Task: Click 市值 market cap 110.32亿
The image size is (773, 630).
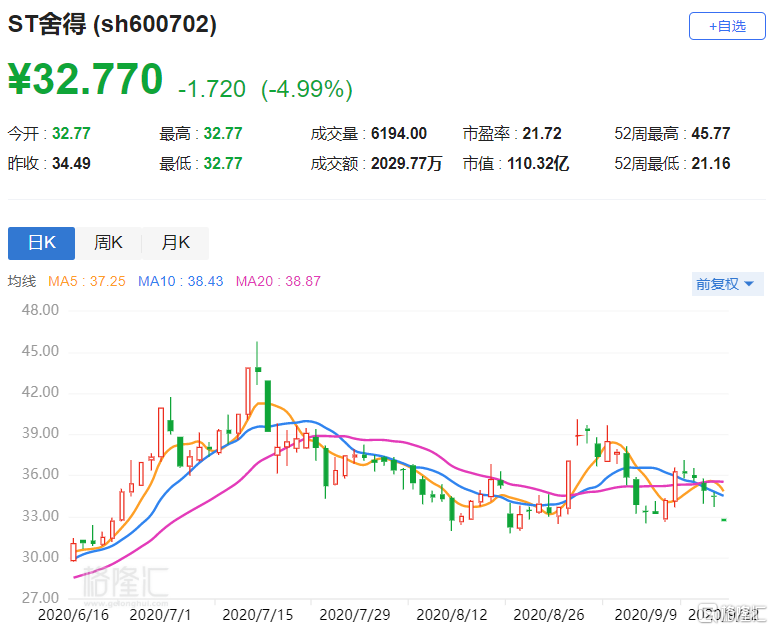Action: click(x=538, y=164)
